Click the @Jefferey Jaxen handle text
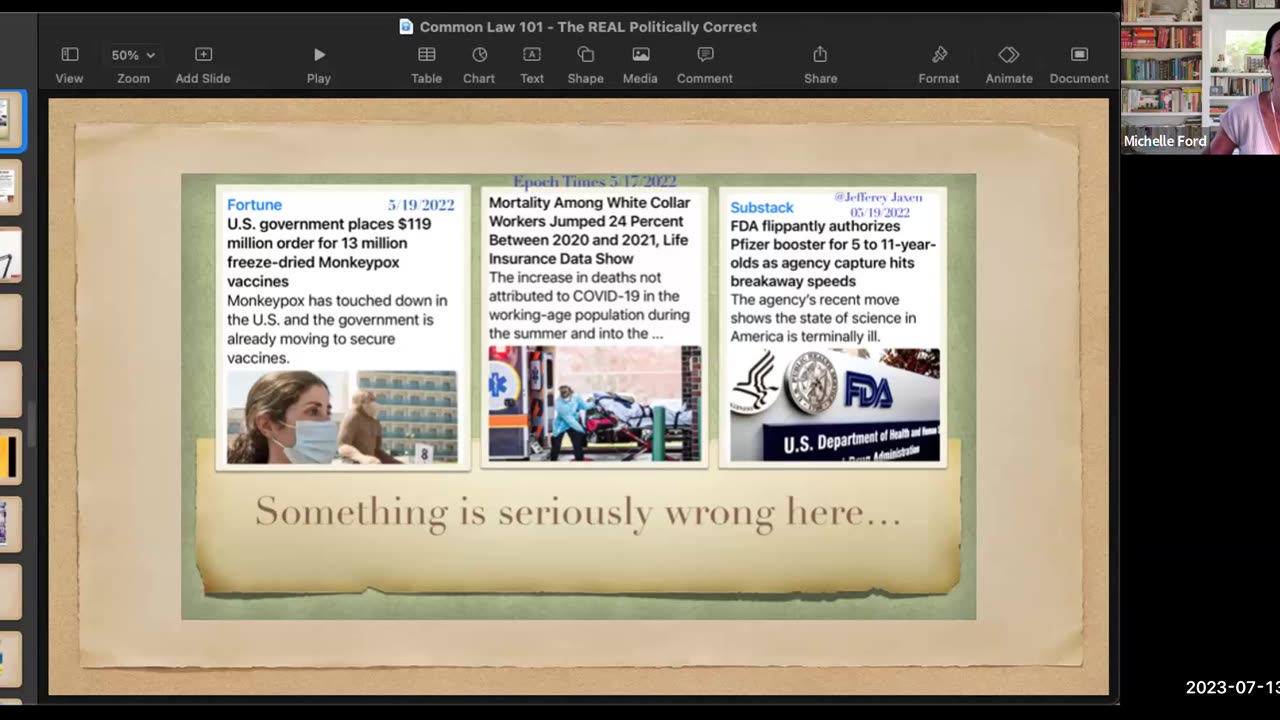Viewport: 1280px width, 720px height. pyautogui.click(x=878, y=197)
